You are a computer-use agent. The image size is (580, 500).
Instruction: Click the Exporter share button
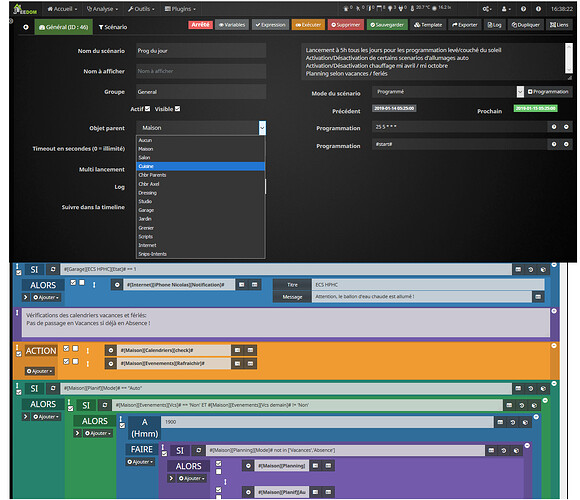coord(465,25)
